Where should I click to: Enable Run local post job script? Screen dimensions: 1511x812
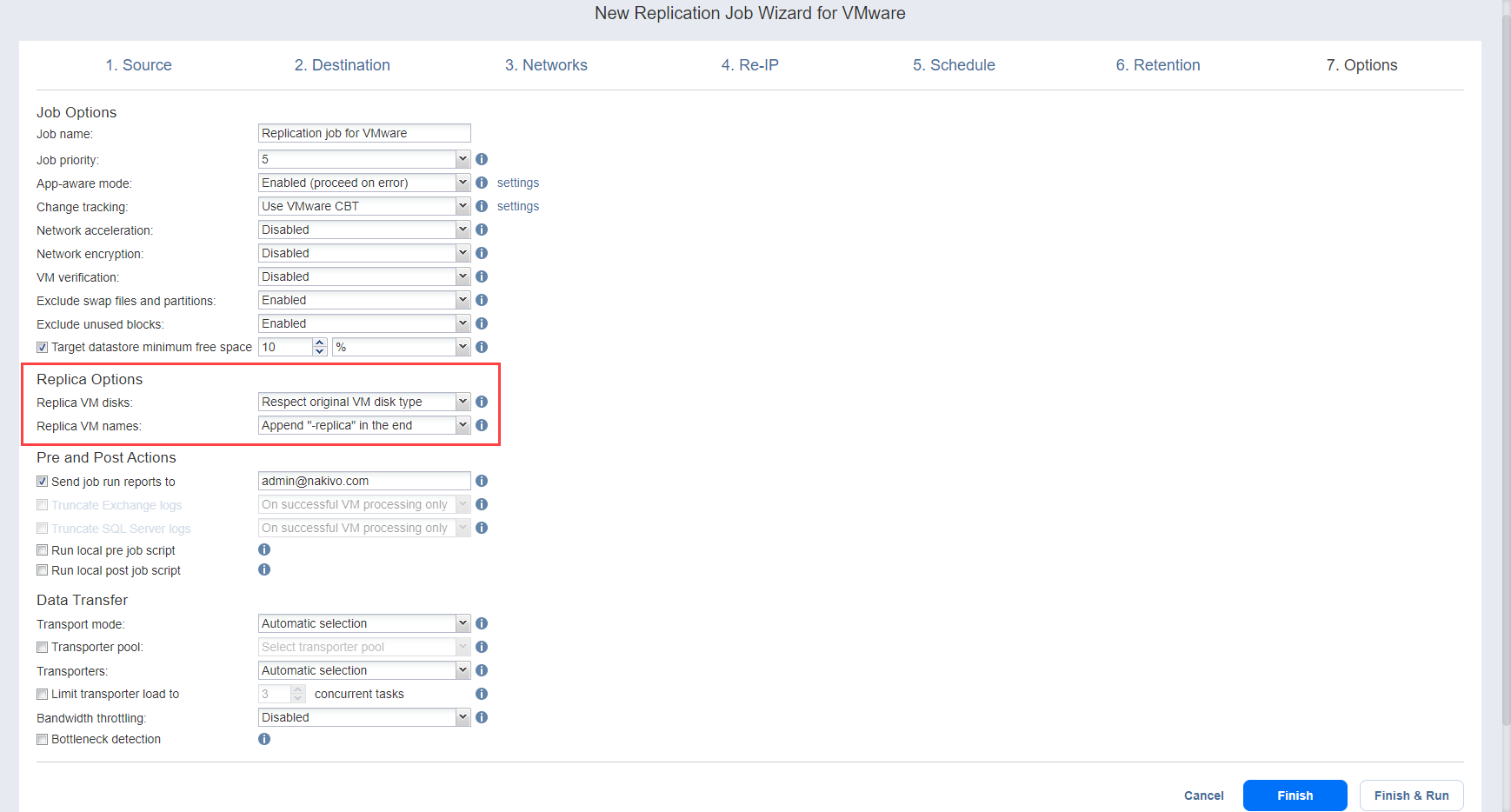click(43, 570)
